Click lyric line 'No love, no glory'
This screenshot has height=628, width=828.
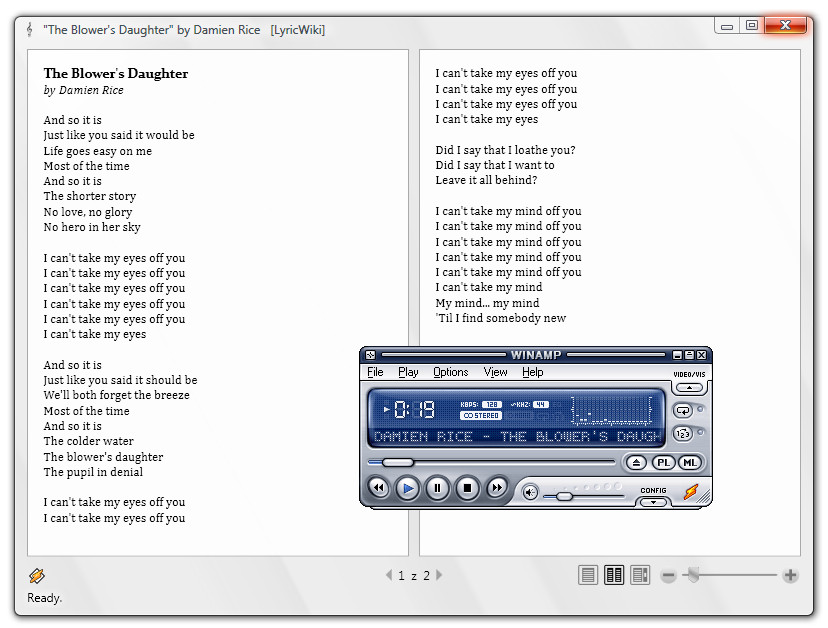(88, 212)
